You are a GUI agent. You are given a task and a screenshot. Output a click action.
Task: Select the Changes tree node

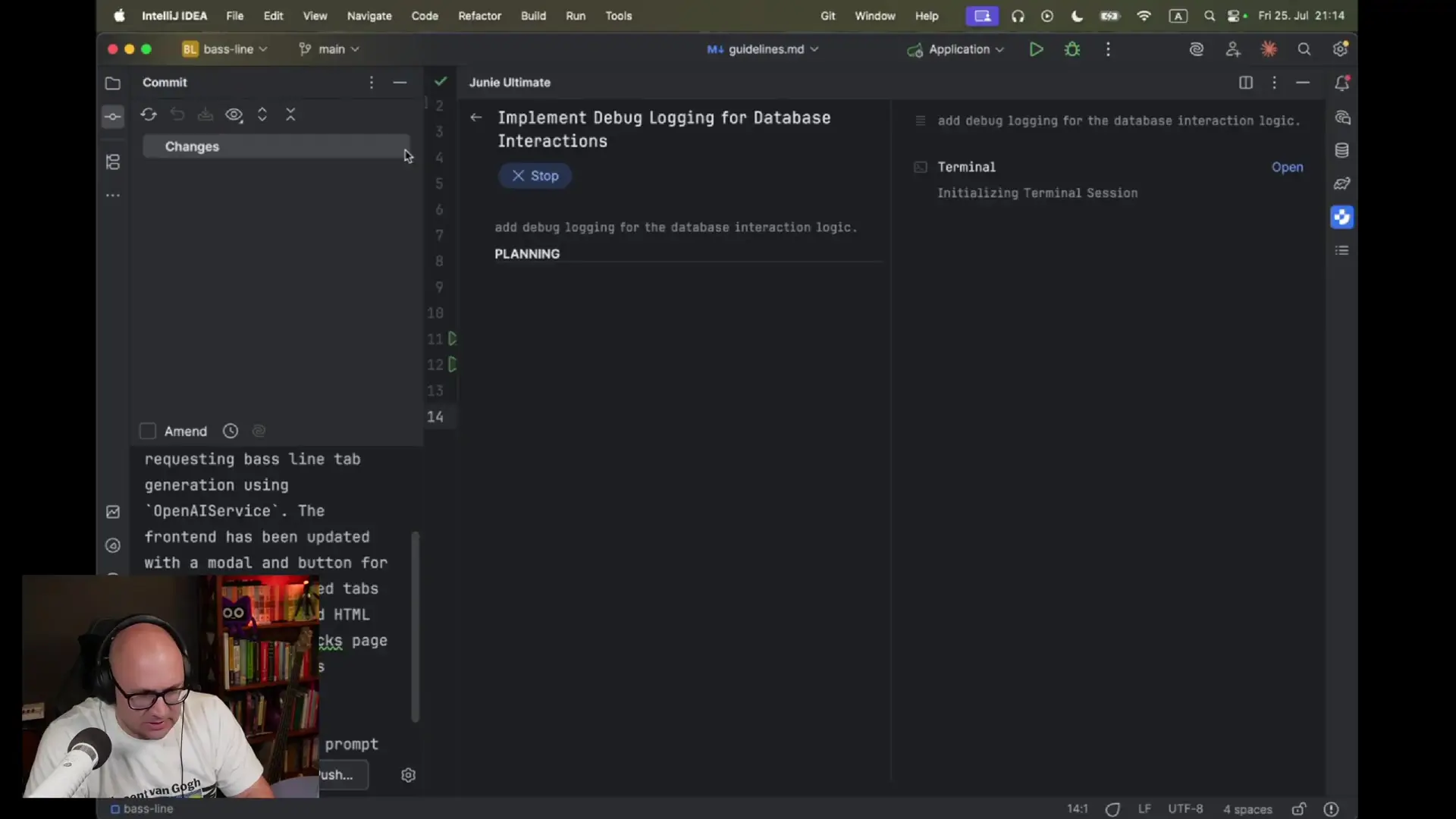point(276,146)
